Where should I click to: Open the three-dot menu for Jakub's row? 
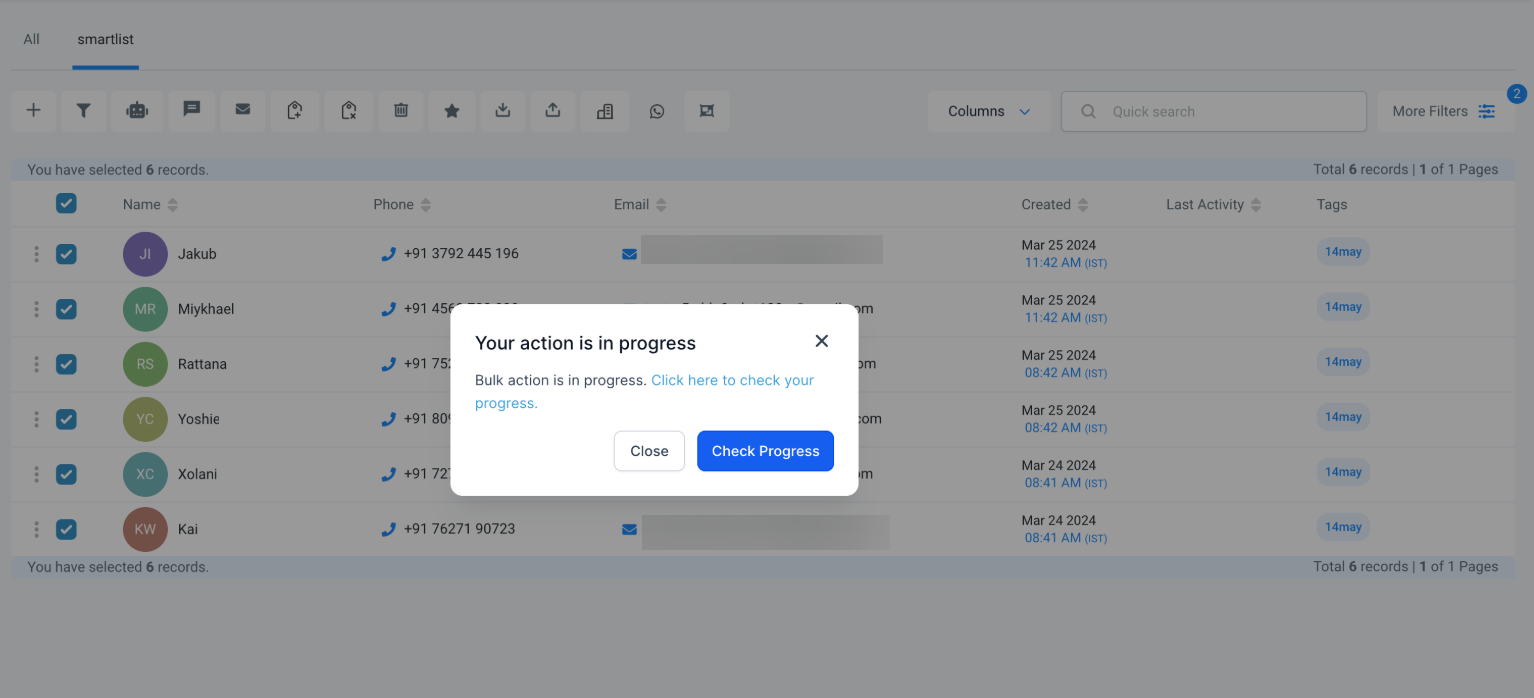(x=37, y=254)
